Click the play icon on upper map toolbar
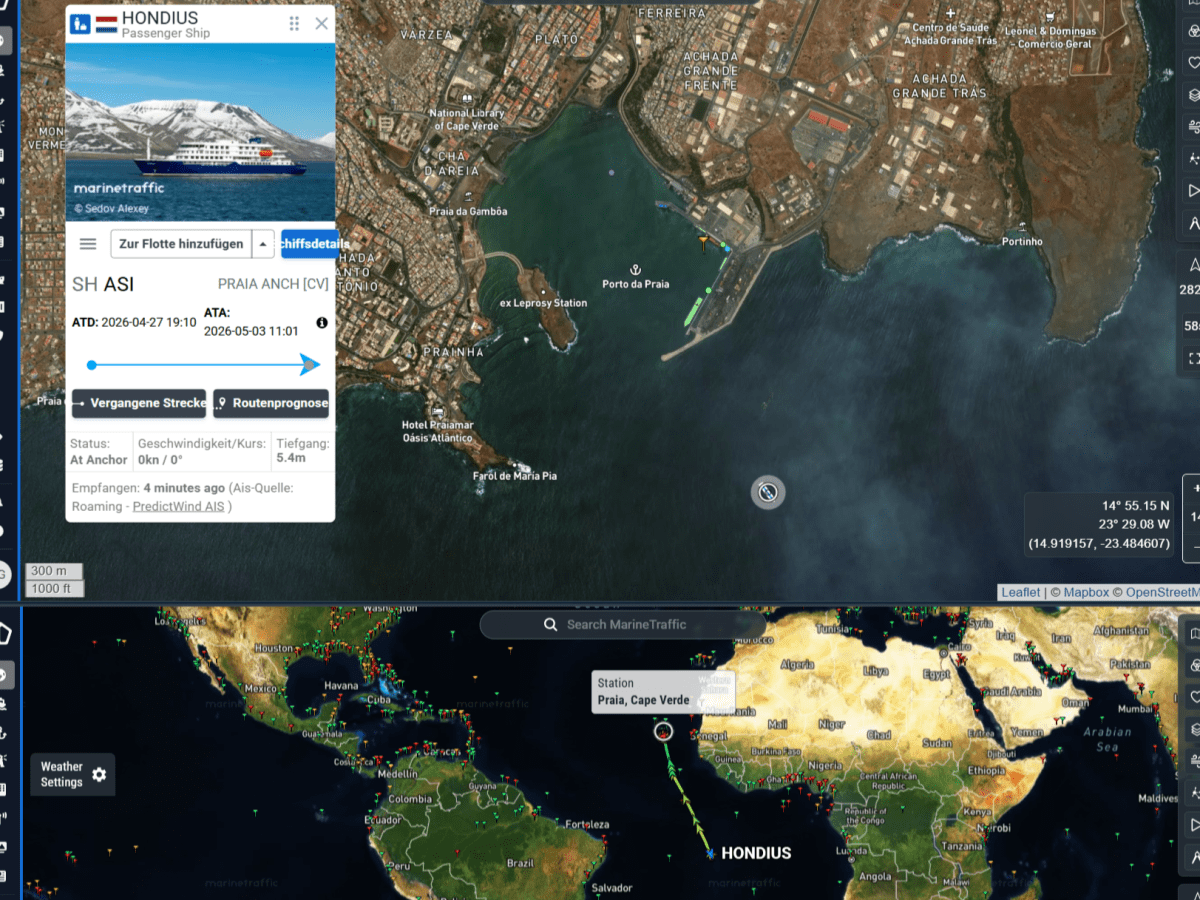This screenshot has width=1200, height=900. (1193, 190)
